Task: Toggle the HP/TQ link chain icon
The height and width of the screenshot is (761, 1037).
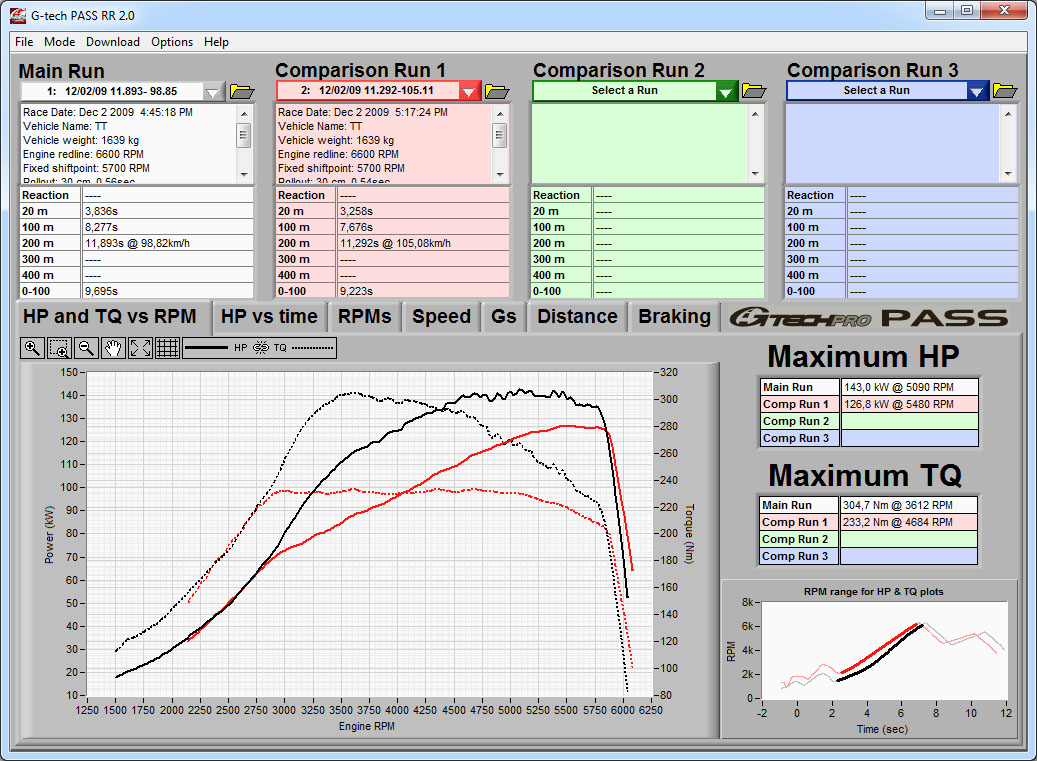Action: 261,348
